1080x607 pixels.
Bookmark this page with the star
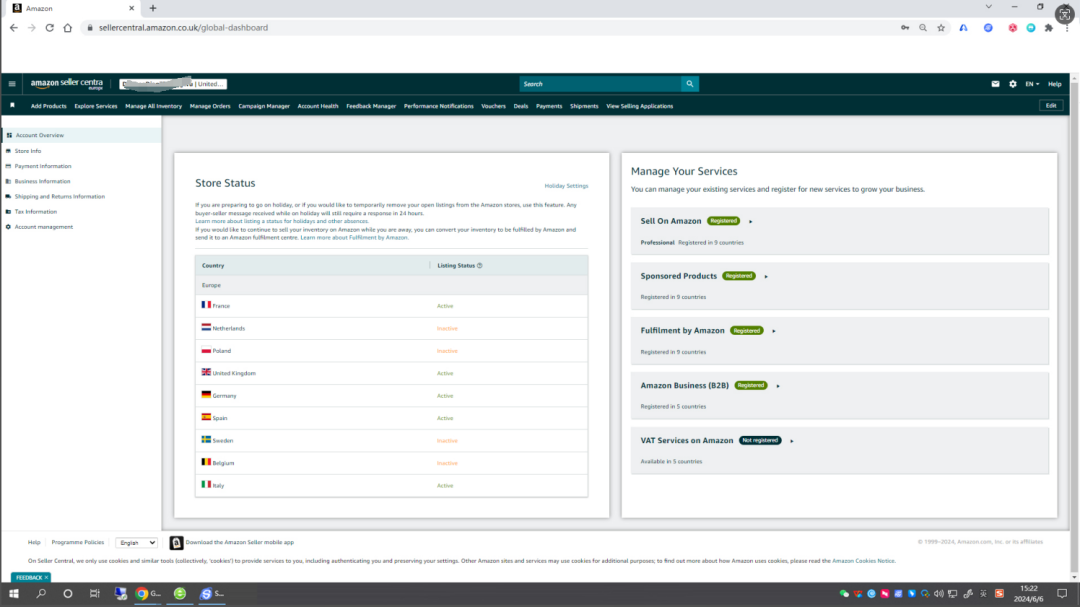(941, 28)
